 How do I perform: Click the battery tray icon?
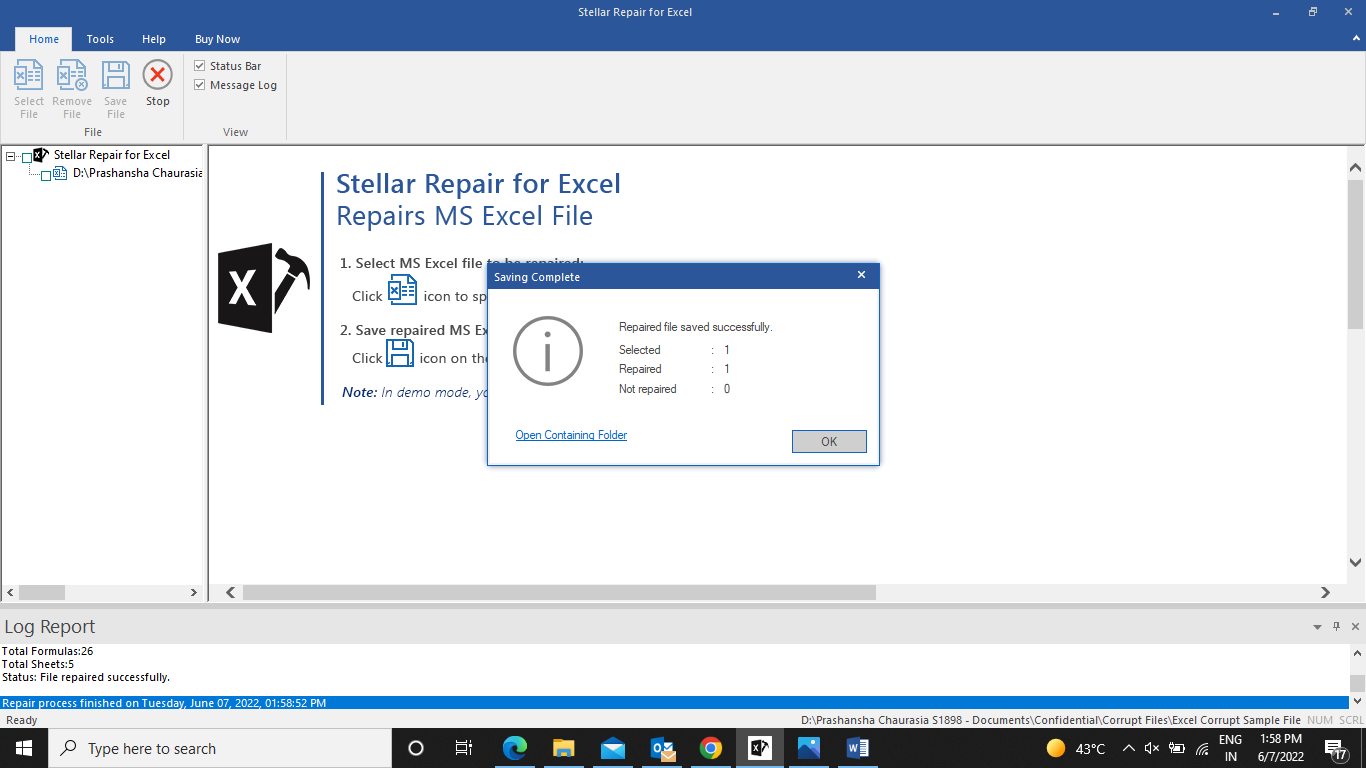1177,748
